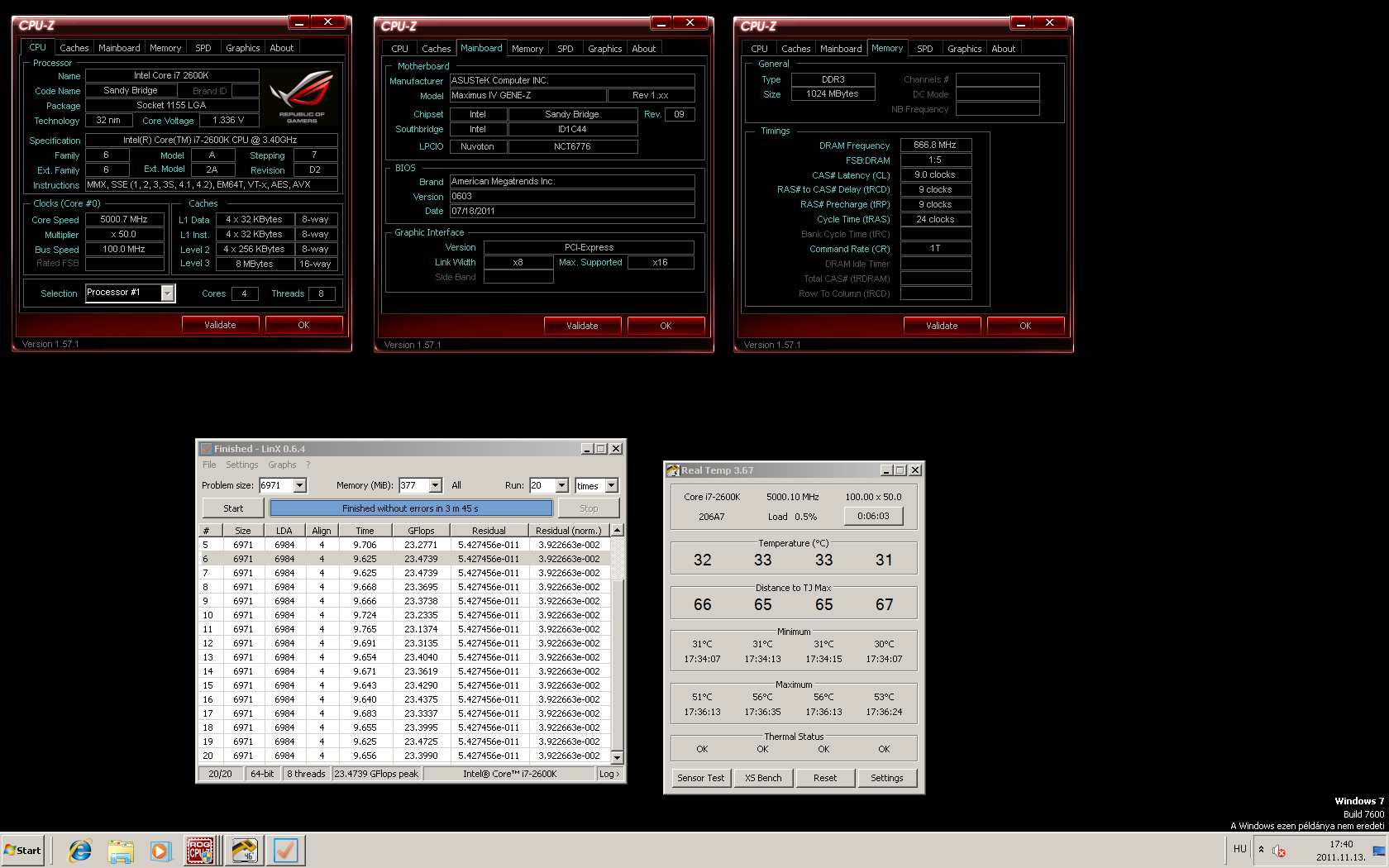1389x868 pixels.
Task: Select CPU tab in the Motherboard CPU-Z window
Action: click(400, 49)
